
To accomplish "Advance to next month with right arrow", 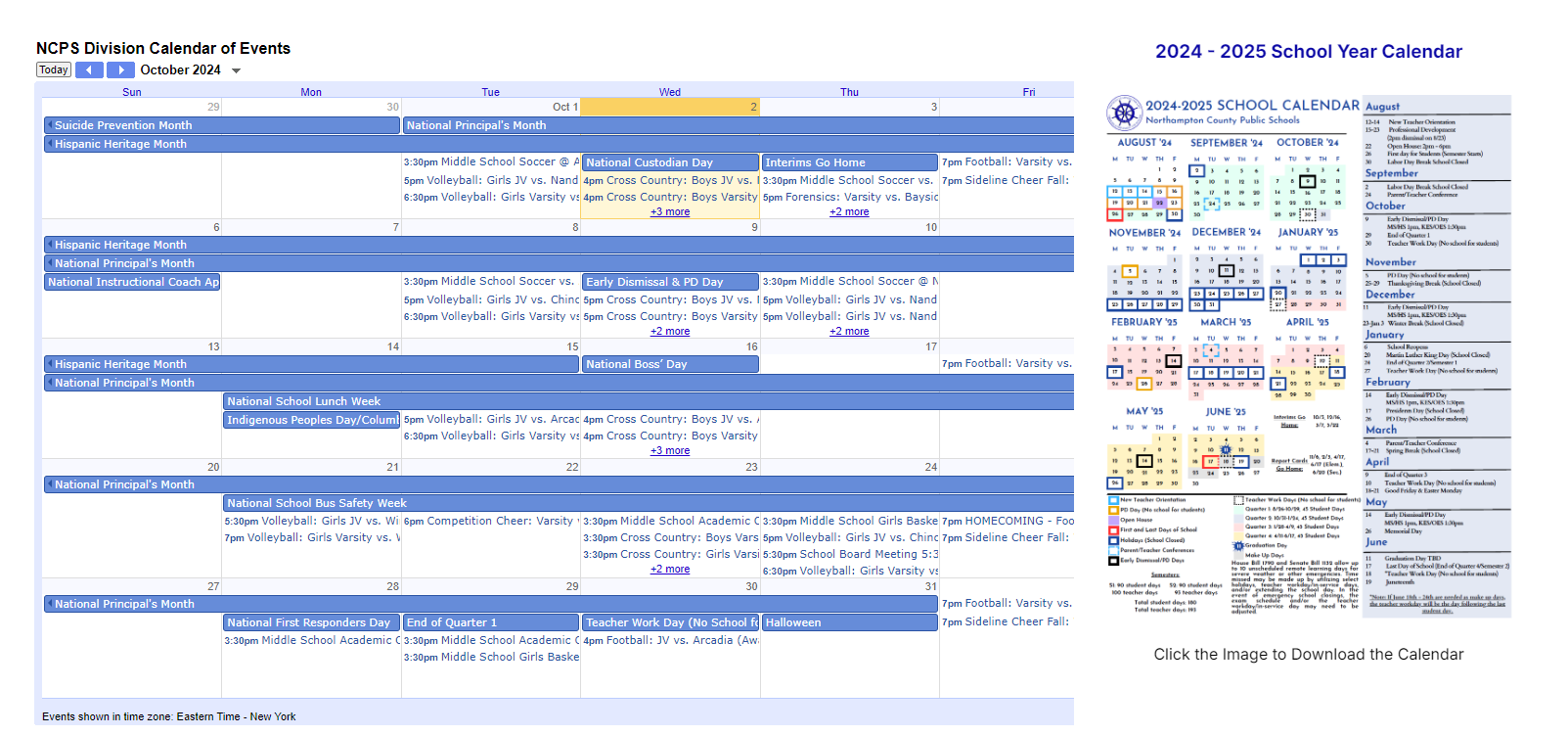I will (120, 70).
